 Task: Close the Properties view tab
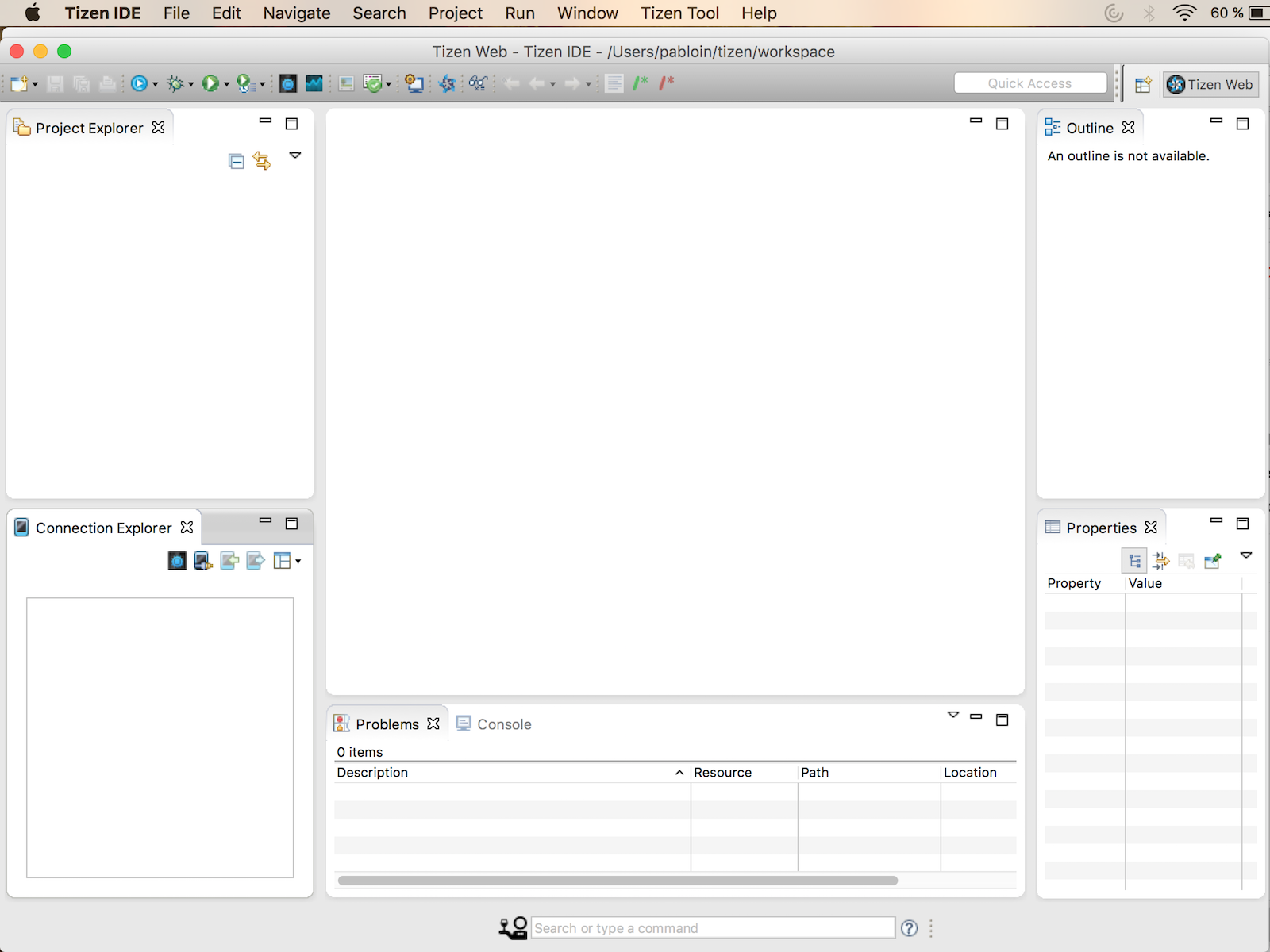(1151, 528)
